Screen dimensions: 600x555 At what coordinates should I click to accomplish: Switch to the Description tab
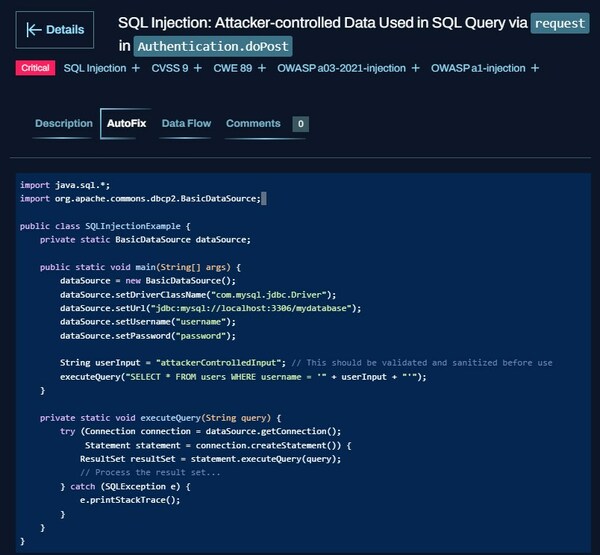[x=64, y=124]
